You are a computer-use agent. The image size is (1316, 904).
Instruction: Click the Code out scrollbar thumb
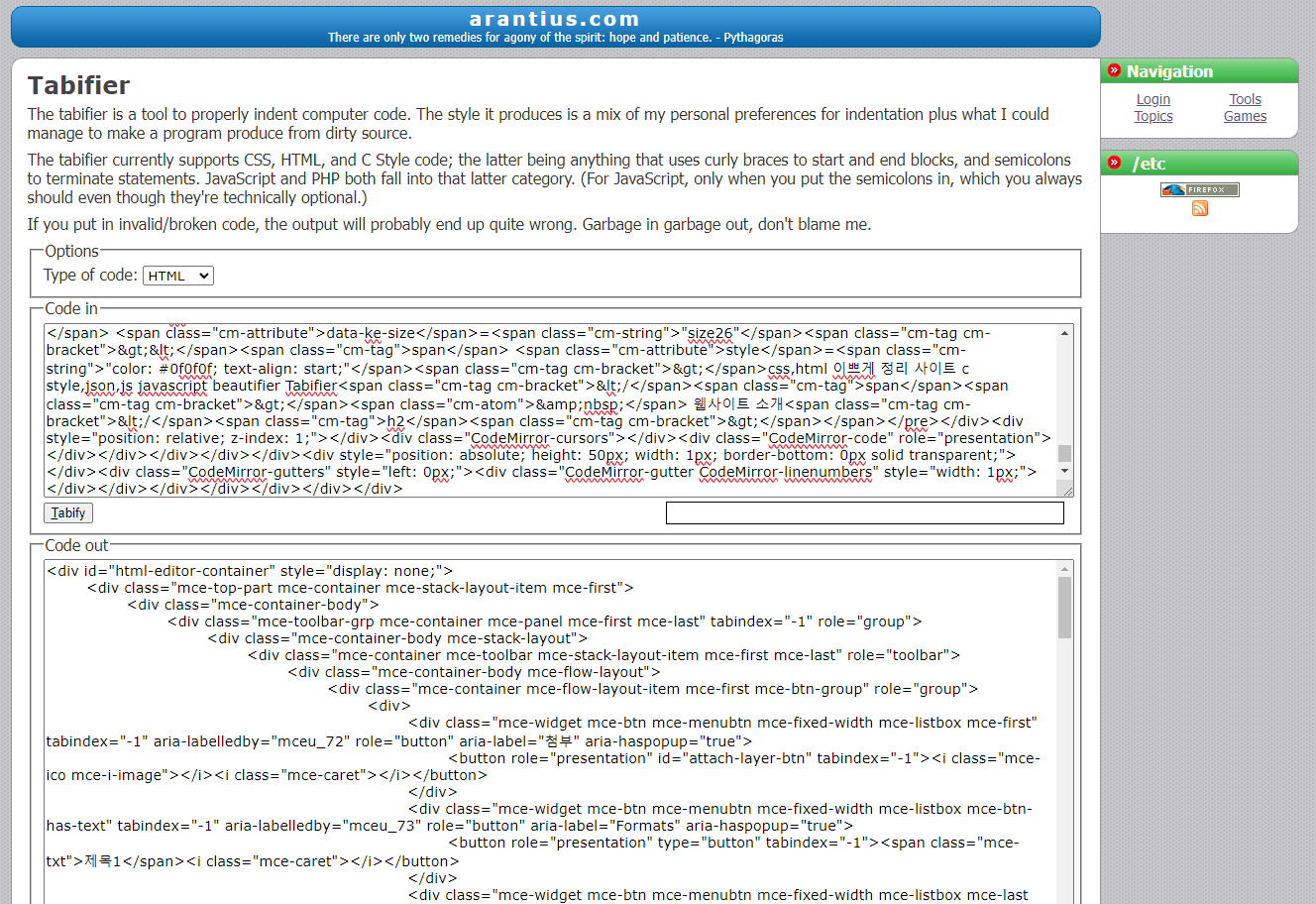click(x=1065, y=608)
